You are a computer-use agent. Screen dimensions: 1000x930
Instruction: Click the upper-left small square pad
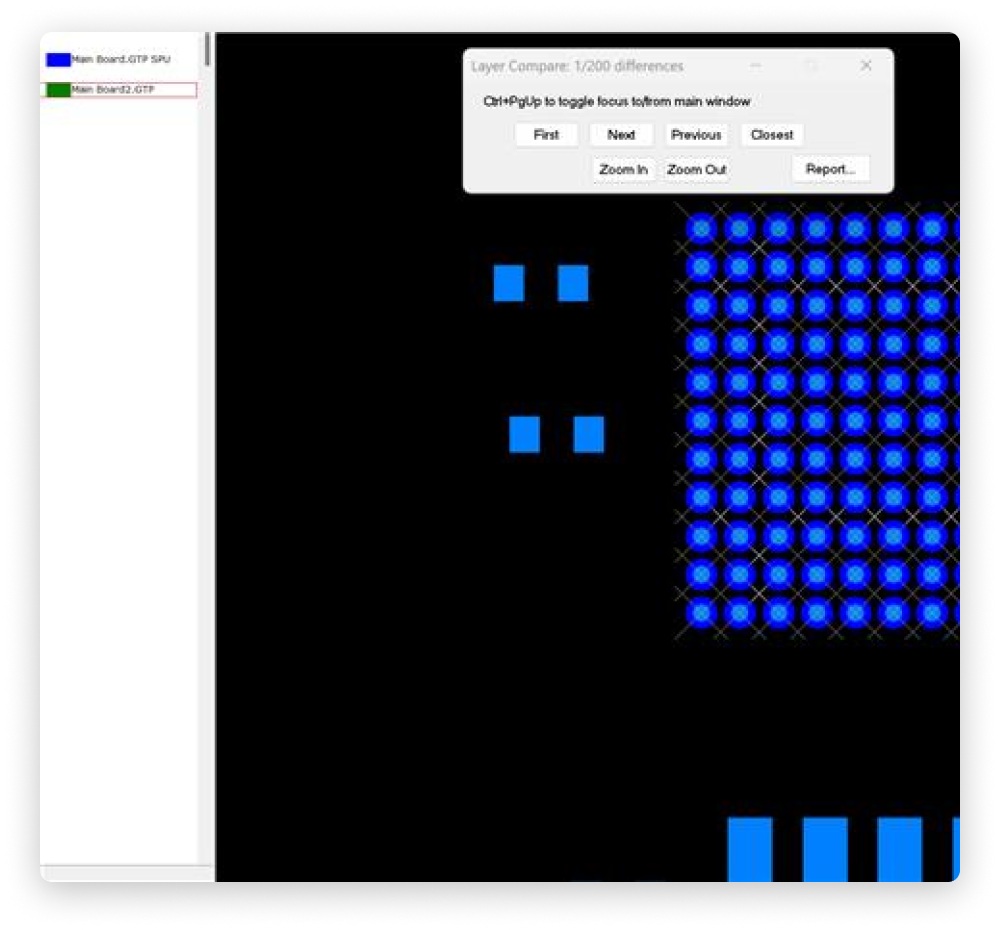[x=509, y=283]
